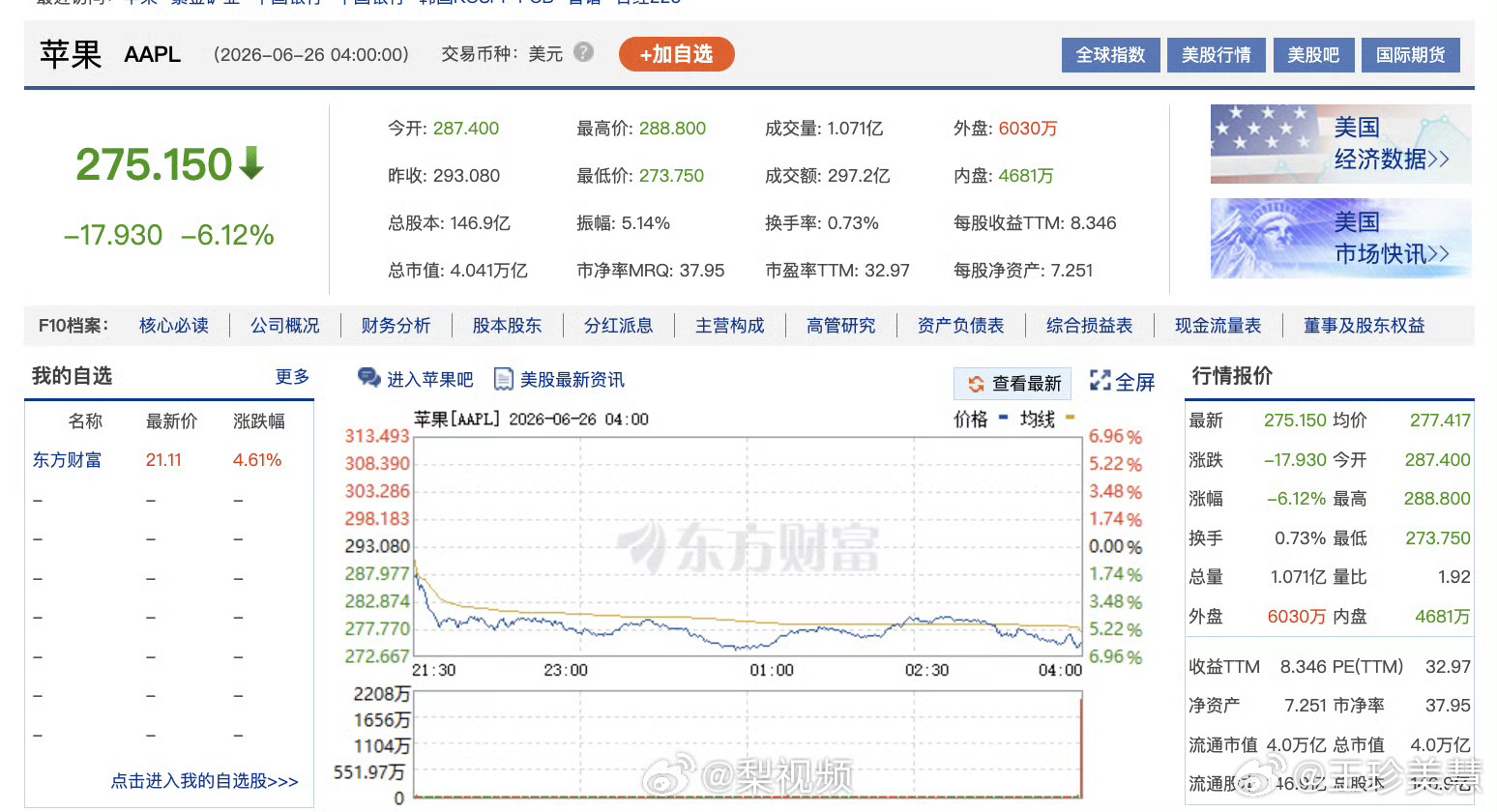Viewport: 1497px width, 812px height.
Task: Click 内盘 value 4681万 in the header
Action: pyautogui.click(x=1026, y=176)
